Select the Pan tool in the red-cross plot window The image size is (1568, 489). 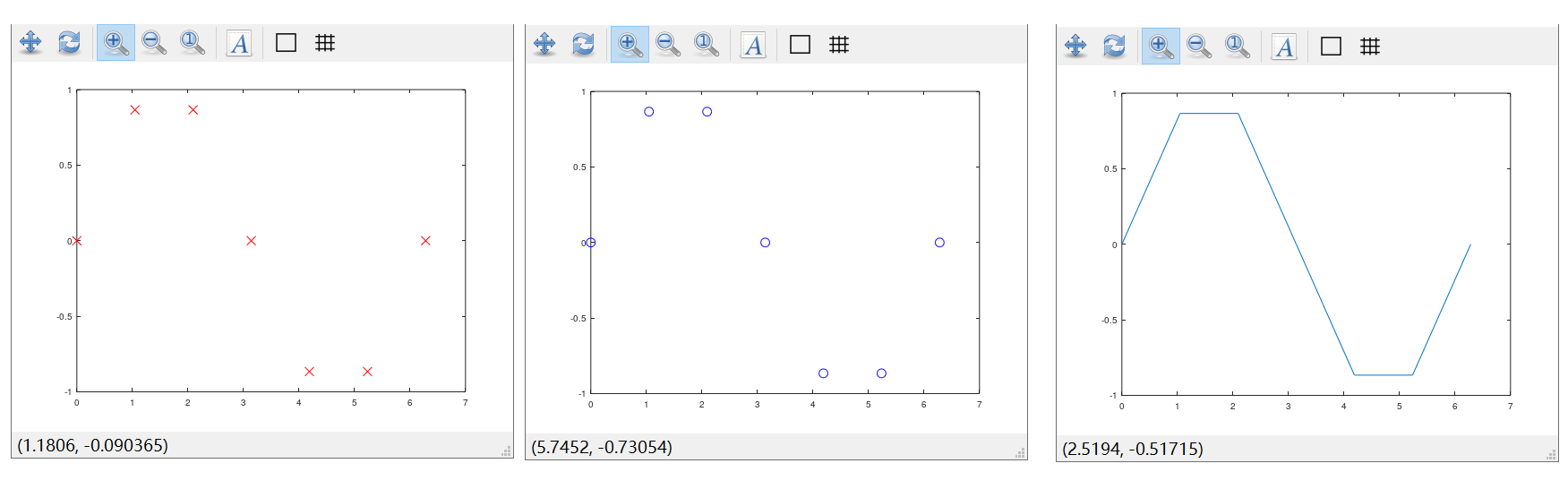30,42
